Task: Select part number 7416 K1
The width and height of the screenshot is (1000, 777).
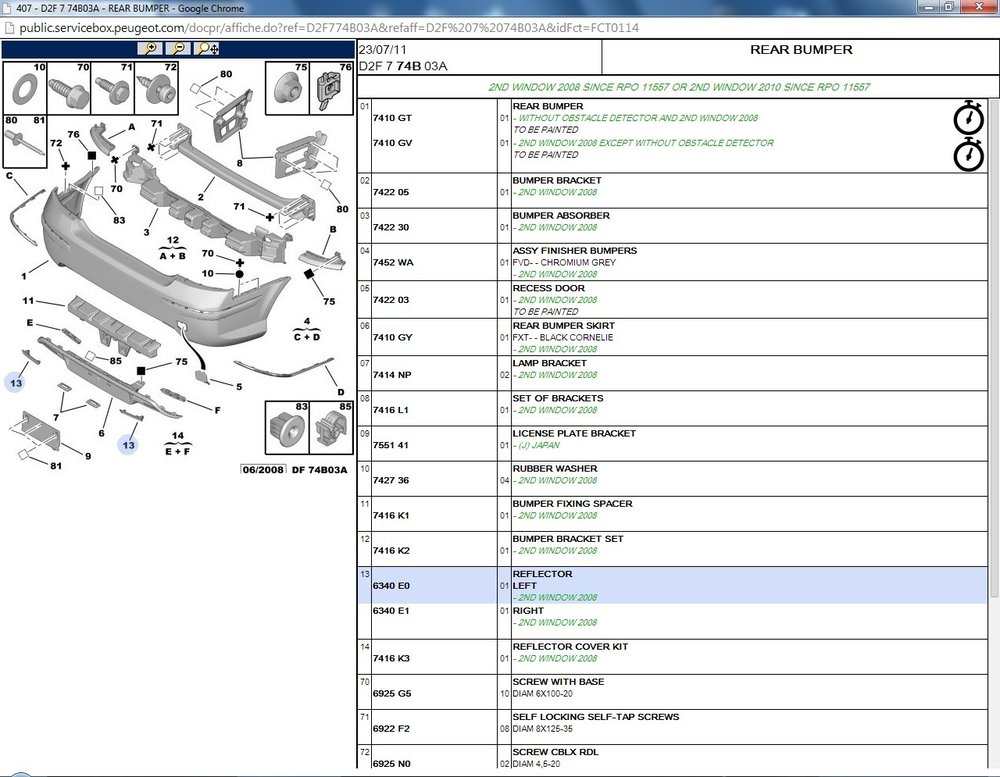Action: point(391,515)
